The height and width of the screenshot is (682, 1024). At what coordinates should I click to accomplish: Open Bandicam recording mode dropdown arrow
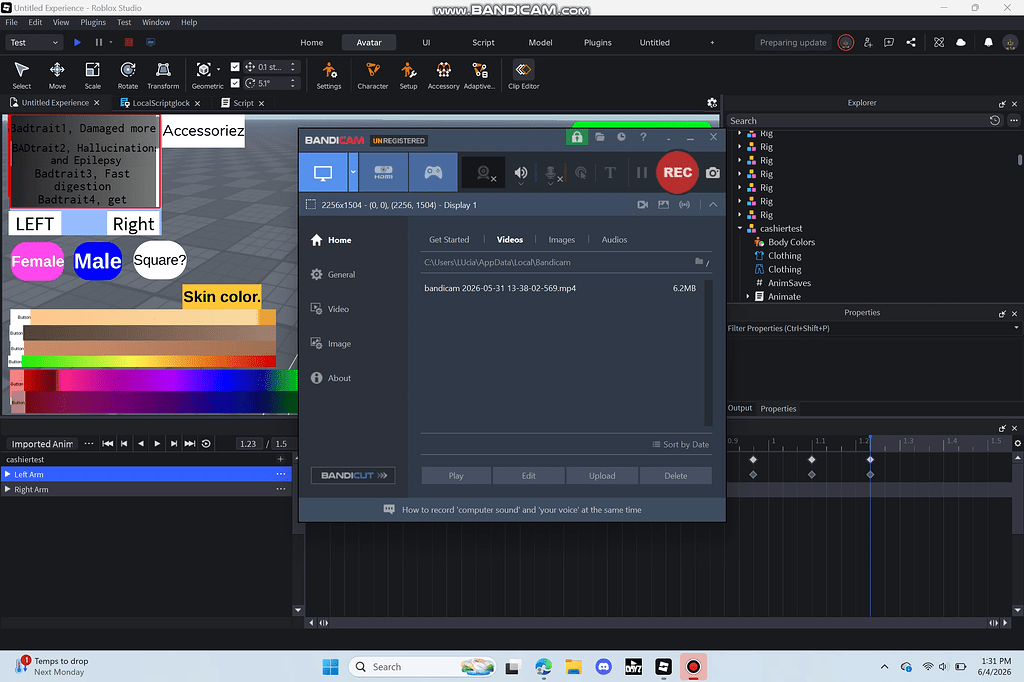point(353,172)
